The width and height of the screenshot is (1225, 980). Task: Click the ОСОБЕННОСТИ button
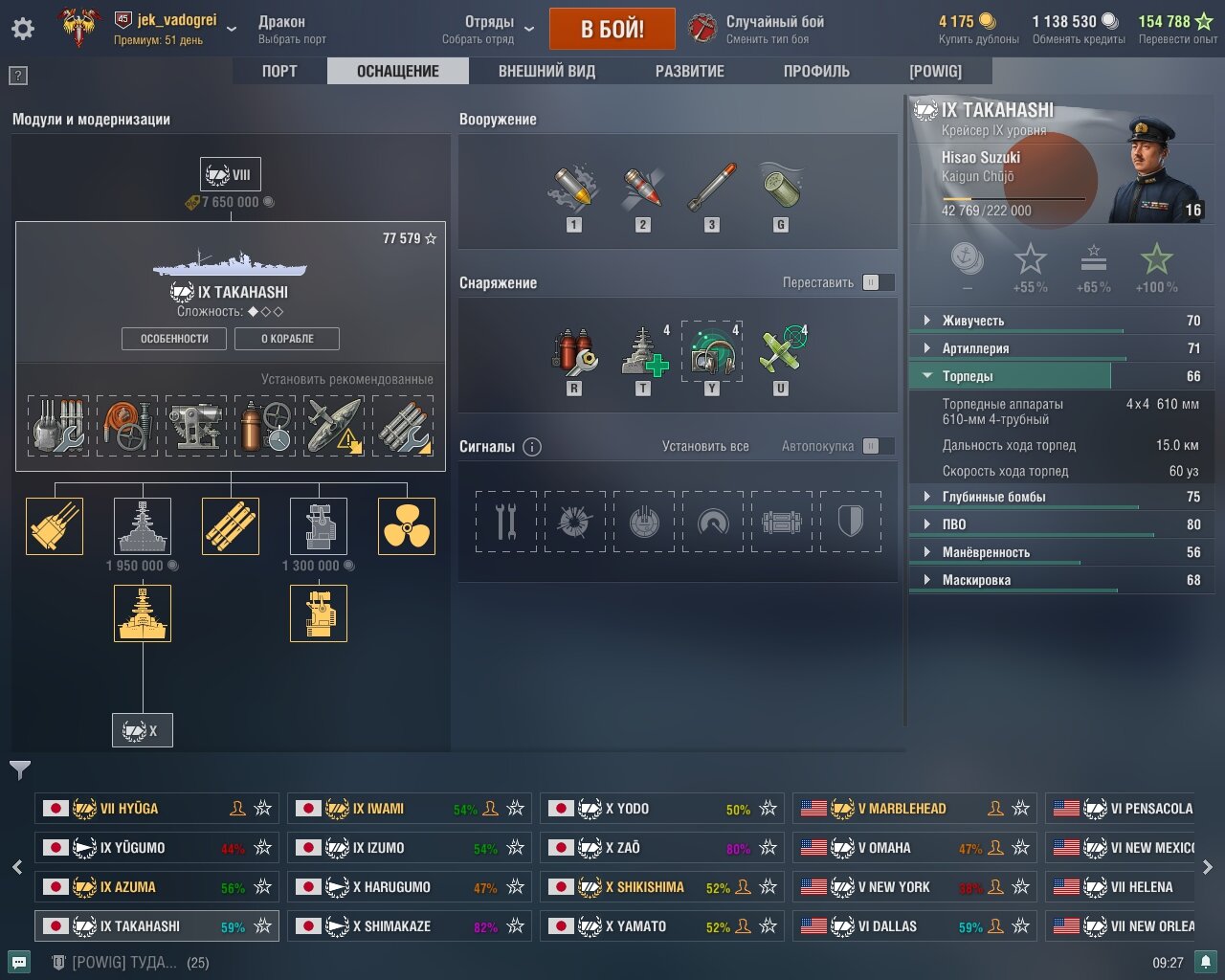[x=174, y=339]
